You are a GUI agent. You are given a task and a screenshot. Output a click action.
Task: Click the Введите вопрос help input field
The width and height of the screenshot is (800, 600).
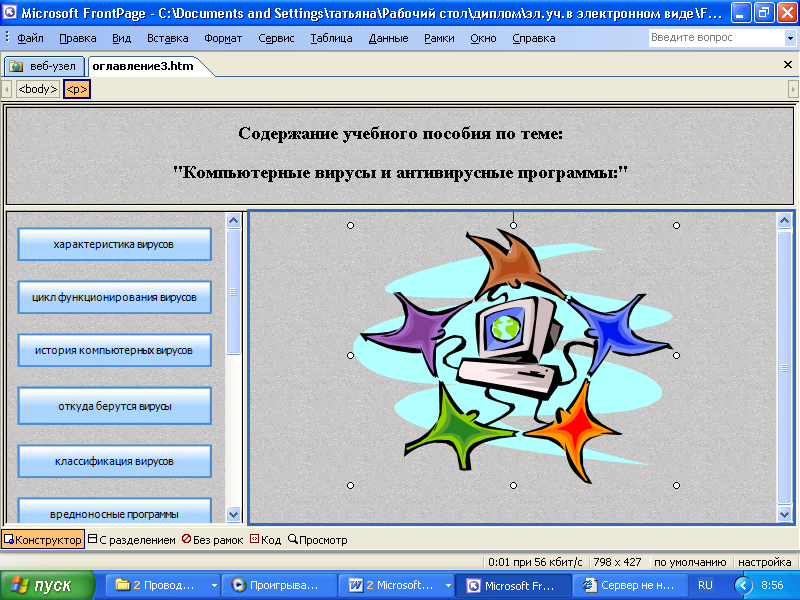(716, 38)
